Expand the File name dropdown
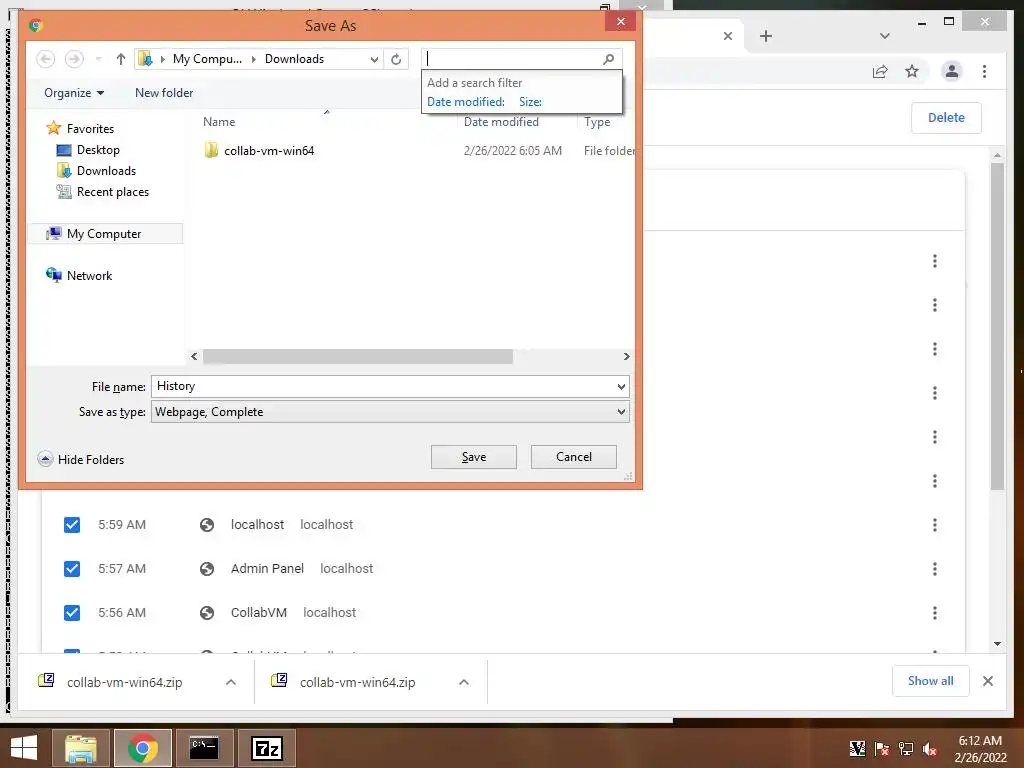 [621, 387]
